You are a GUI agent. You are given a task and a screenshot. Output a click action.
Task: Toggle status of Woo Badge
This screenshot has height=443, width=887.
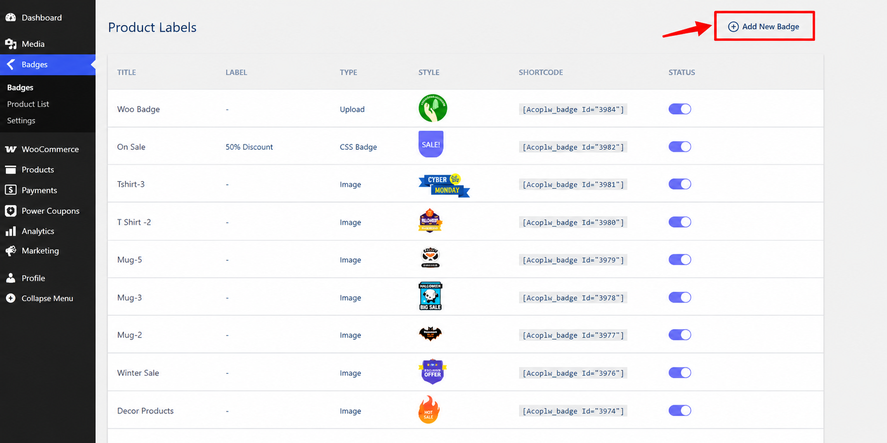tap(680, 109)
